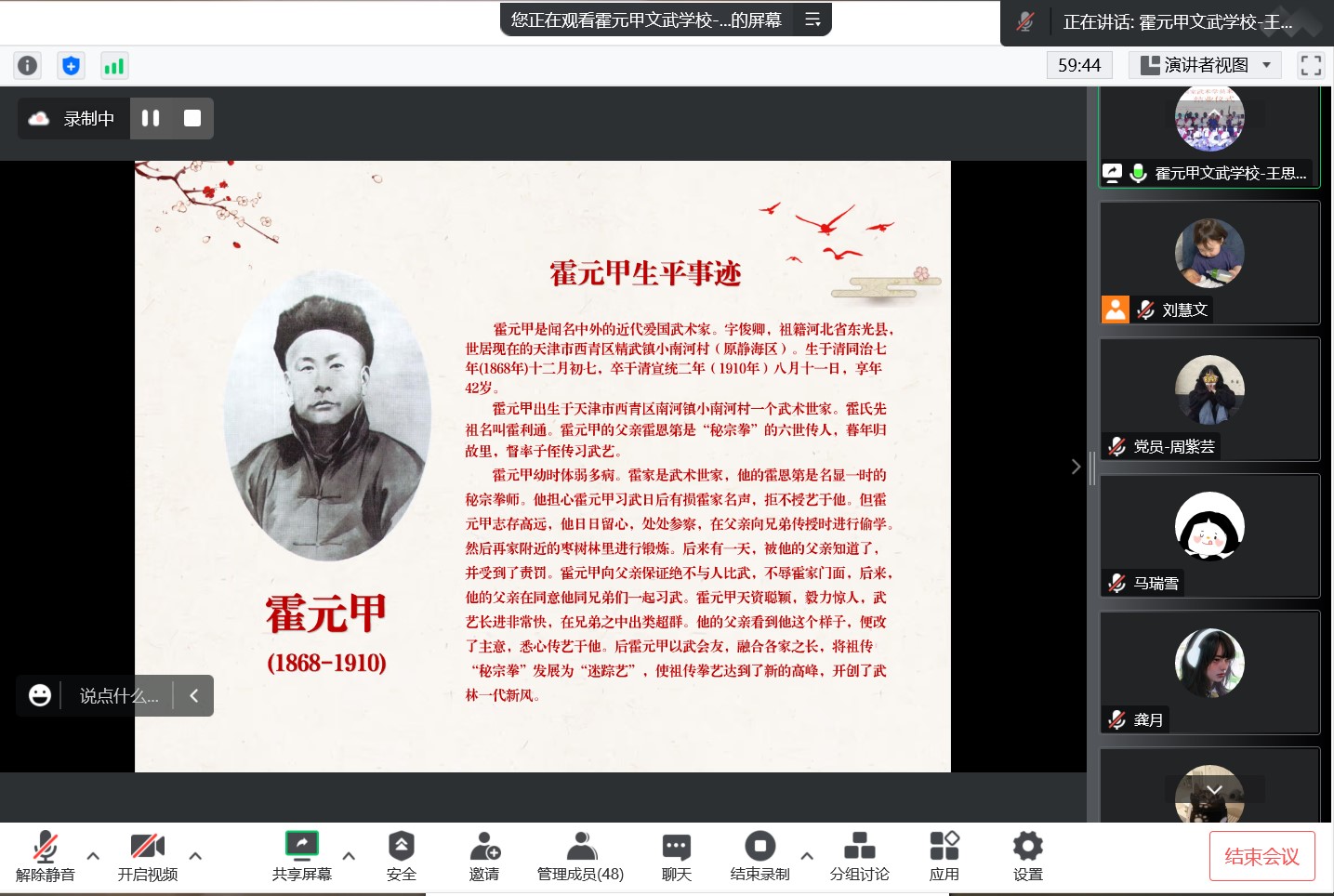This screenshot has width=1334, height=896.
Task: Expand share options arrow beside 共享屏幕
Action: [x=349, y=855]
